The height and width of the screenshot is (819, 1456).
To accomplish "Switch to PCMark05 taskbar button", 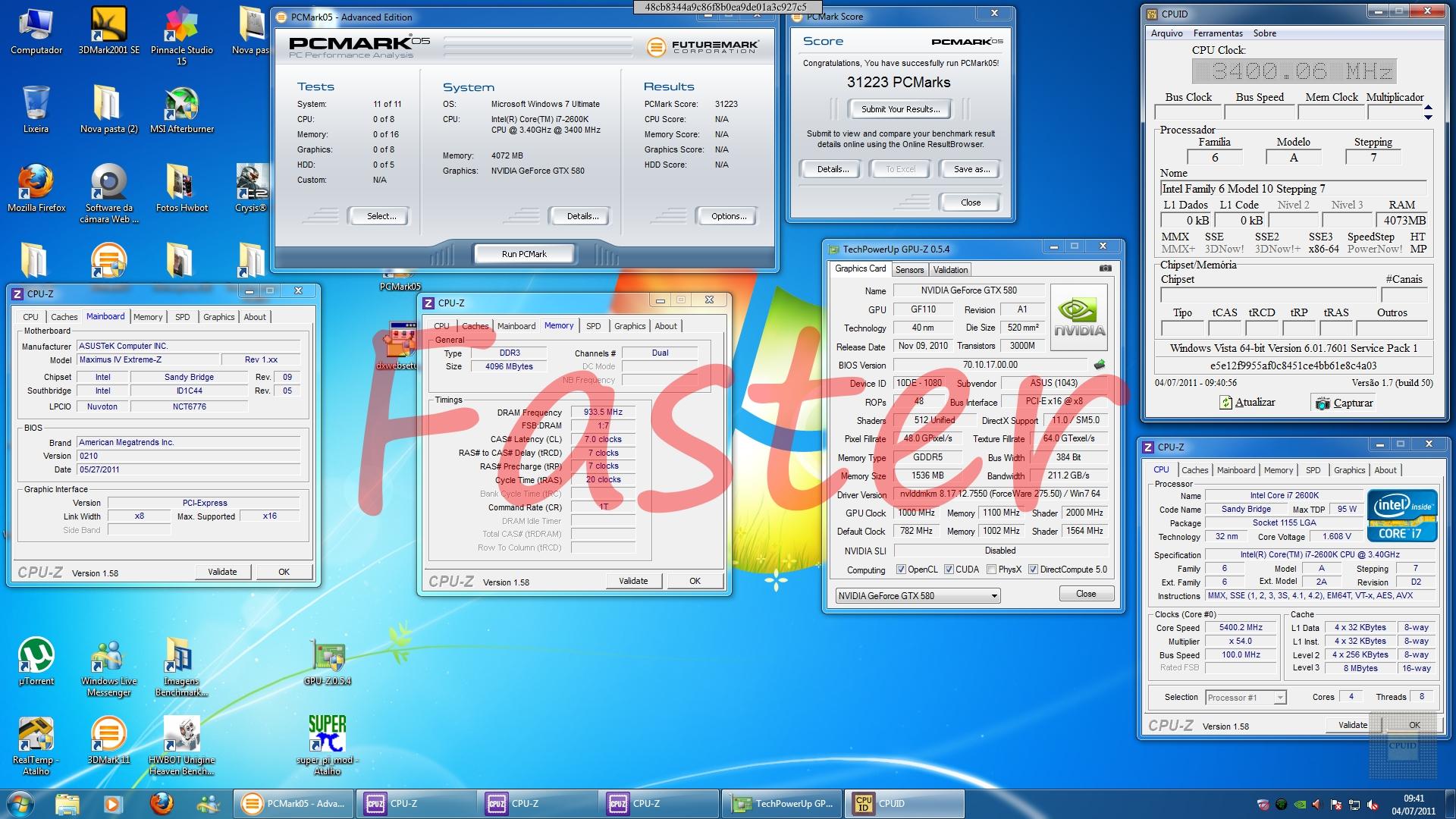I will pos(293,804).
